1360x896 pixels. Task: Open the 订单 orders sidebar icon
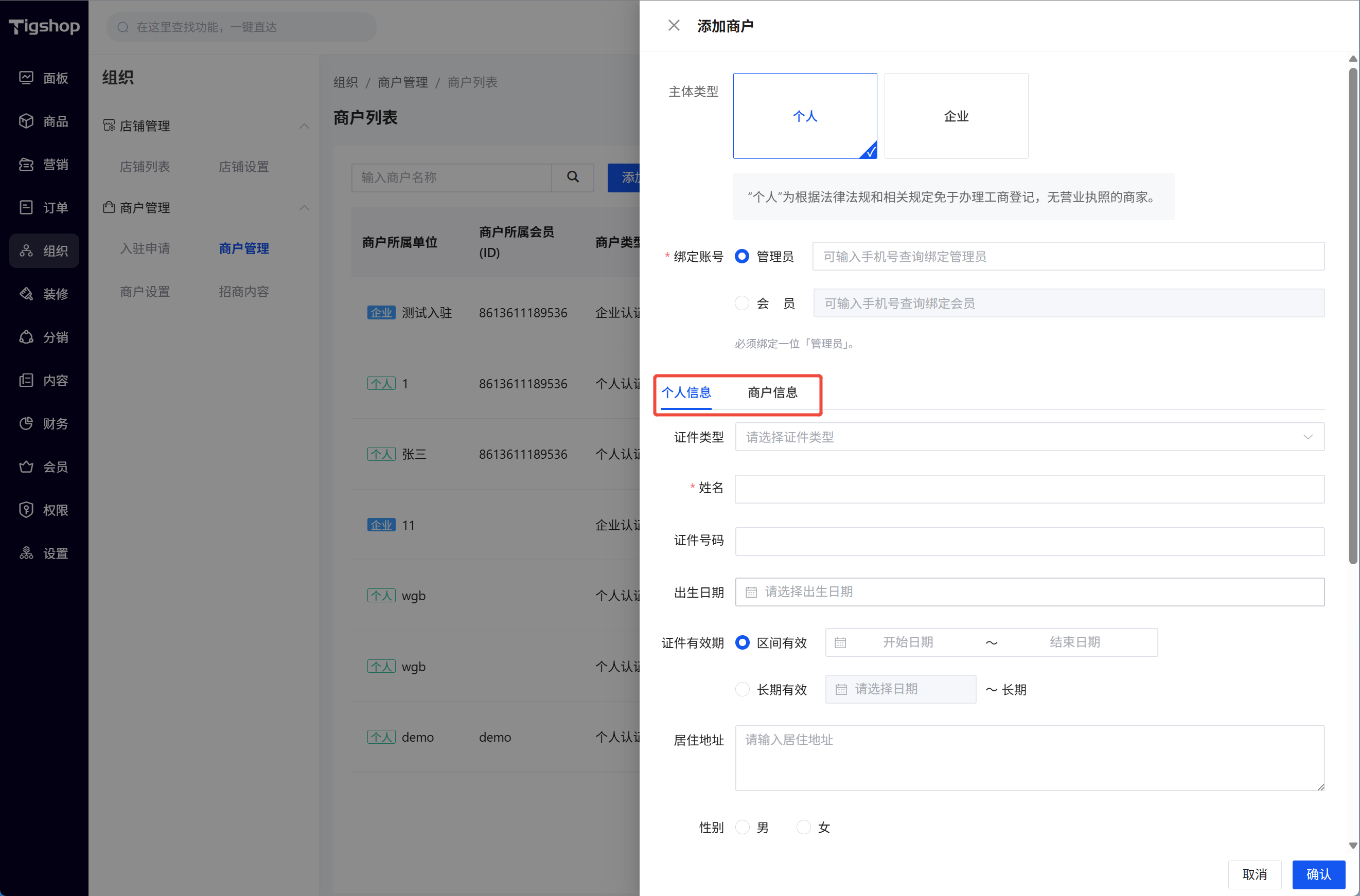pyautogui.click(x=26, y=207)
